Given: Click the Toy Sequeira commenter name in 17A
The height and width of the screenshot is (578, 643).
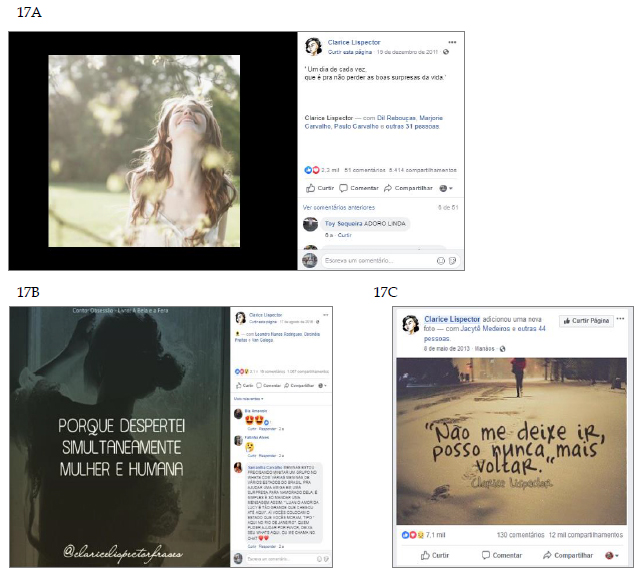Looking at the screenshot, I should pos(343,224).
